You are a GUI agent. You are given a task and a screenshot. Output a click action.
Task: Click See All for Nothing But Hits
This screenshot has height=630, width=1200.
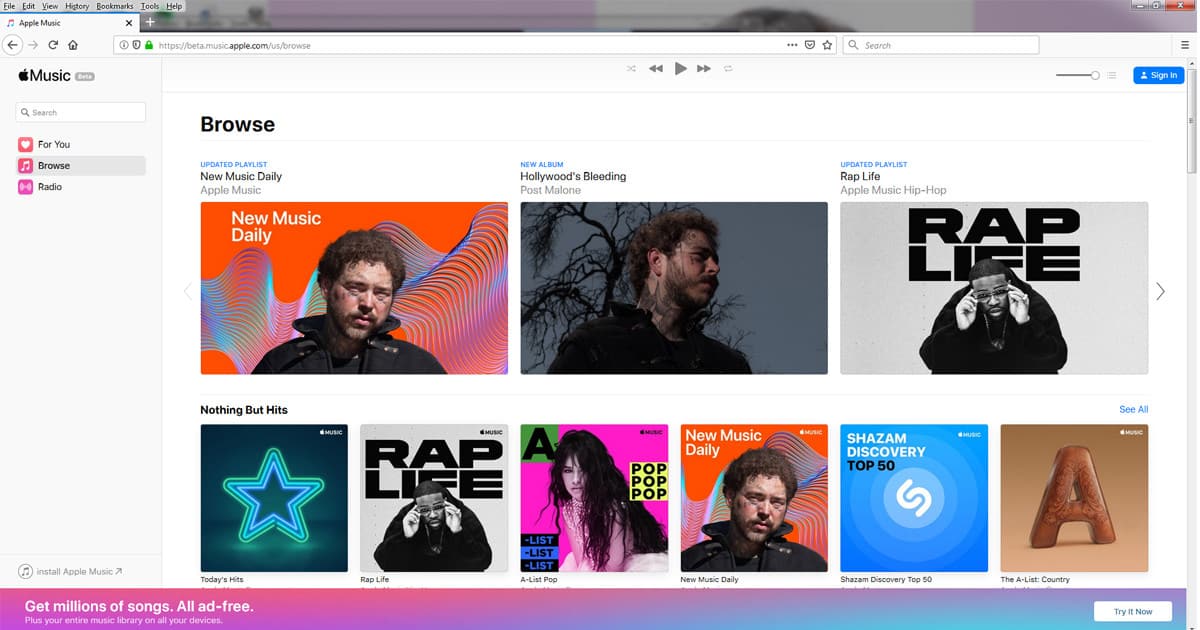(1134, 409)
